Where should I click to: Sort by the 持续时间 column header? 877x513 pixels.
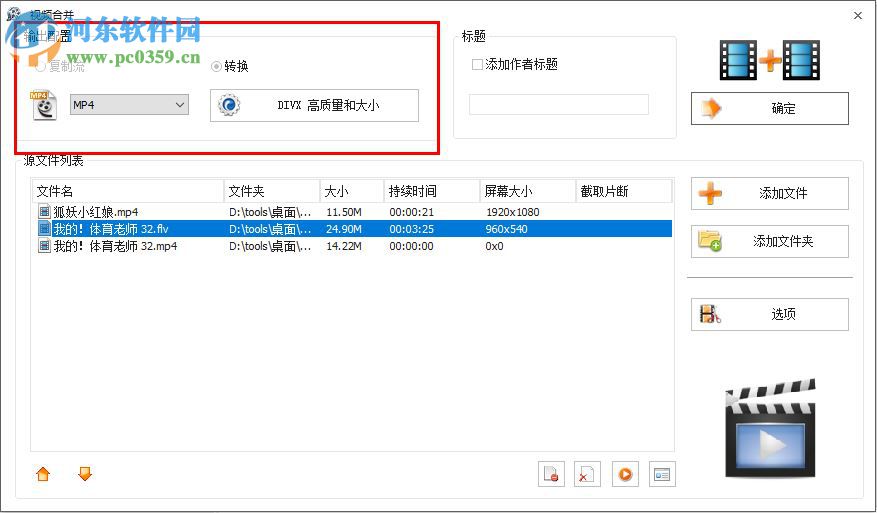point(432,191)
